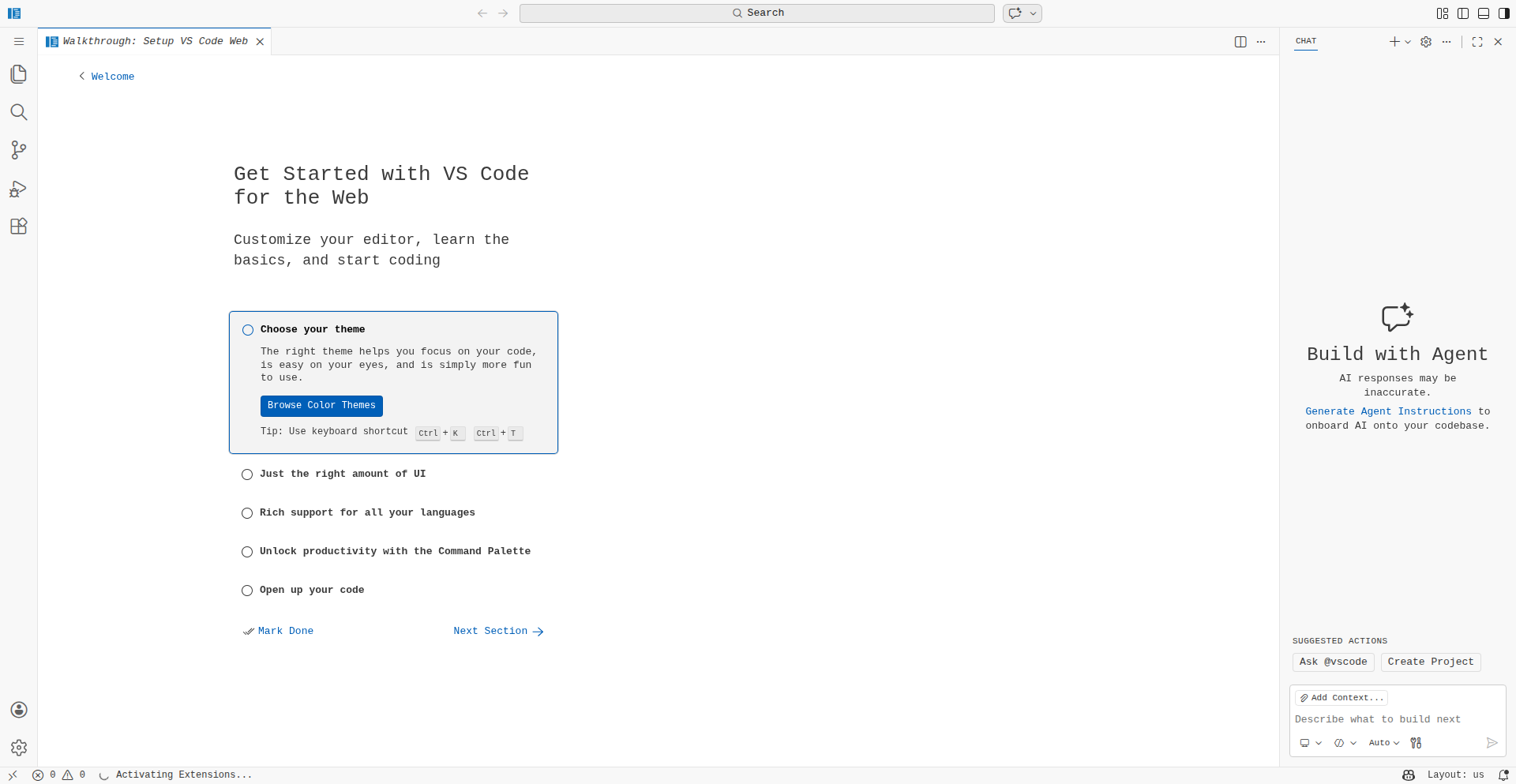
Task: Click the Next Section link
Action: coord(498,631)
